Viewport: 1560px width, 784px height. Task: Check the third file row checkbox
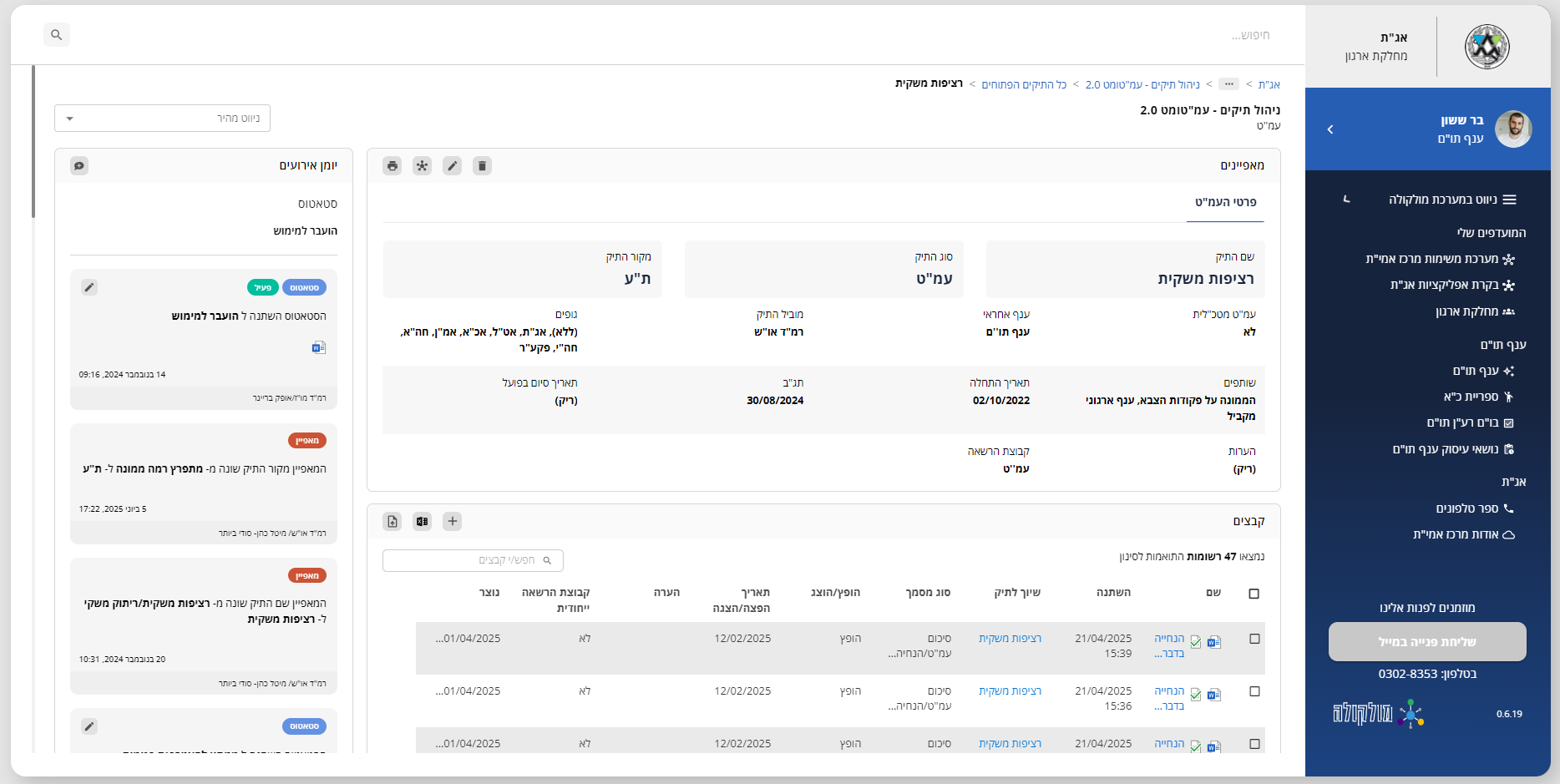point(1254,744)
